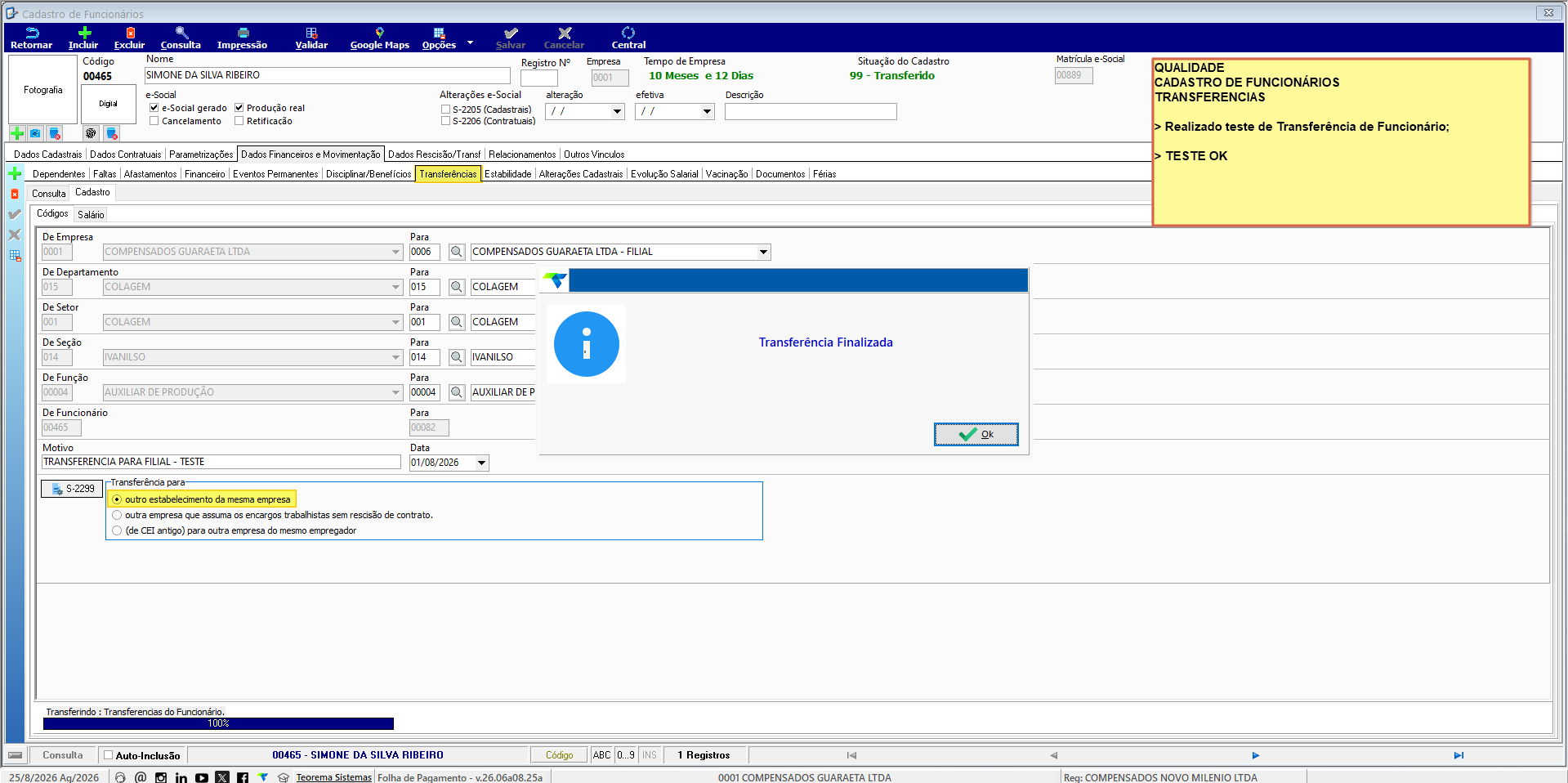
Task: Toggle the Produção real checkbox
Action: coord(239,108)
